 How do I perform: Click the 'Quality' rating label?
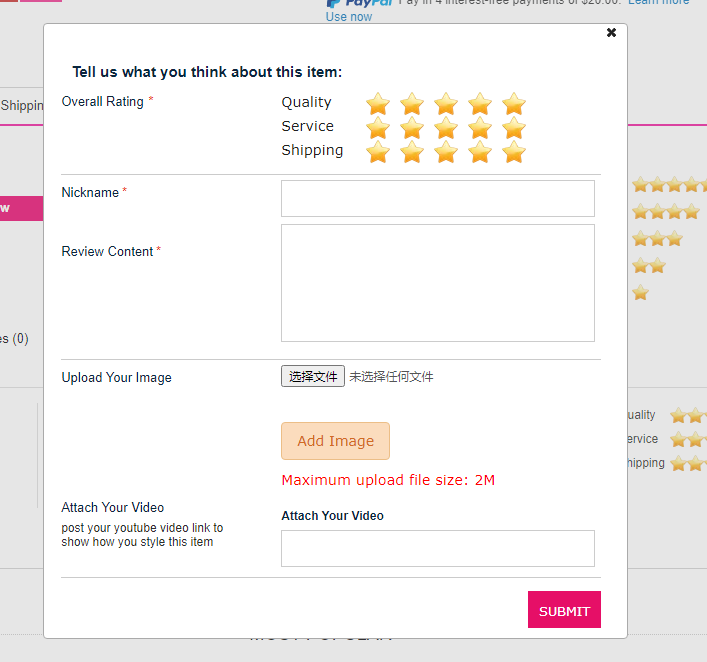tap(306, 102)
